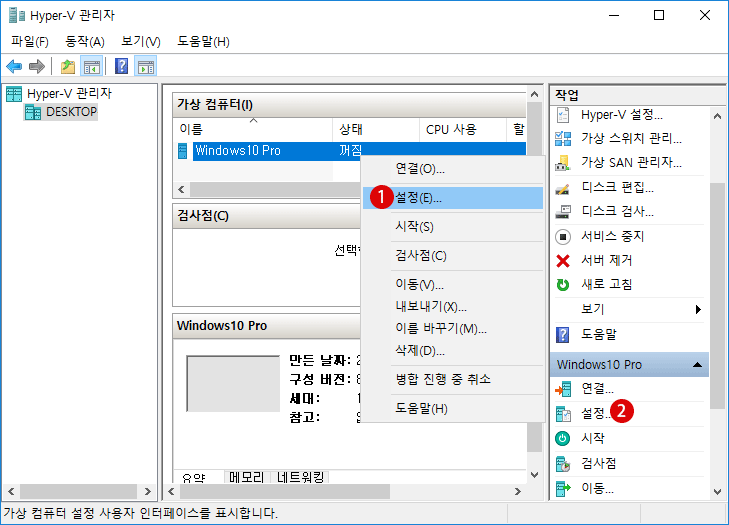This screenshot has height=525, width=729.
Task: Expand the 보기 submenu arrow in actions
Action: [x=698, y=310]
